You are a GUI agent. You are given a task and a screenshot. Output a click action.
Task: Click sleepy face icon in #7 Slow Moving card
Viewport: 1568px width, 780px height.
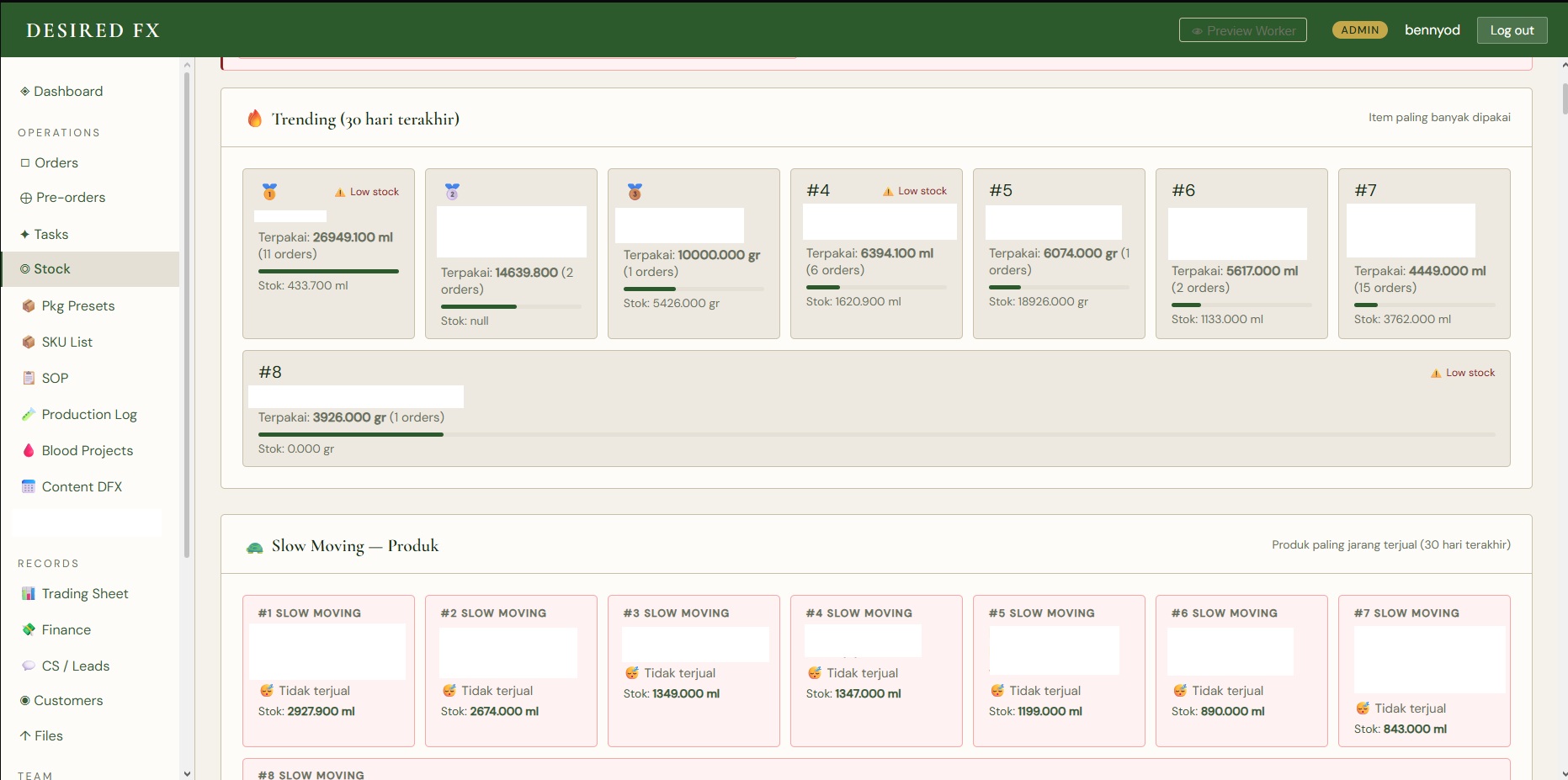(x=1363, y=708)
